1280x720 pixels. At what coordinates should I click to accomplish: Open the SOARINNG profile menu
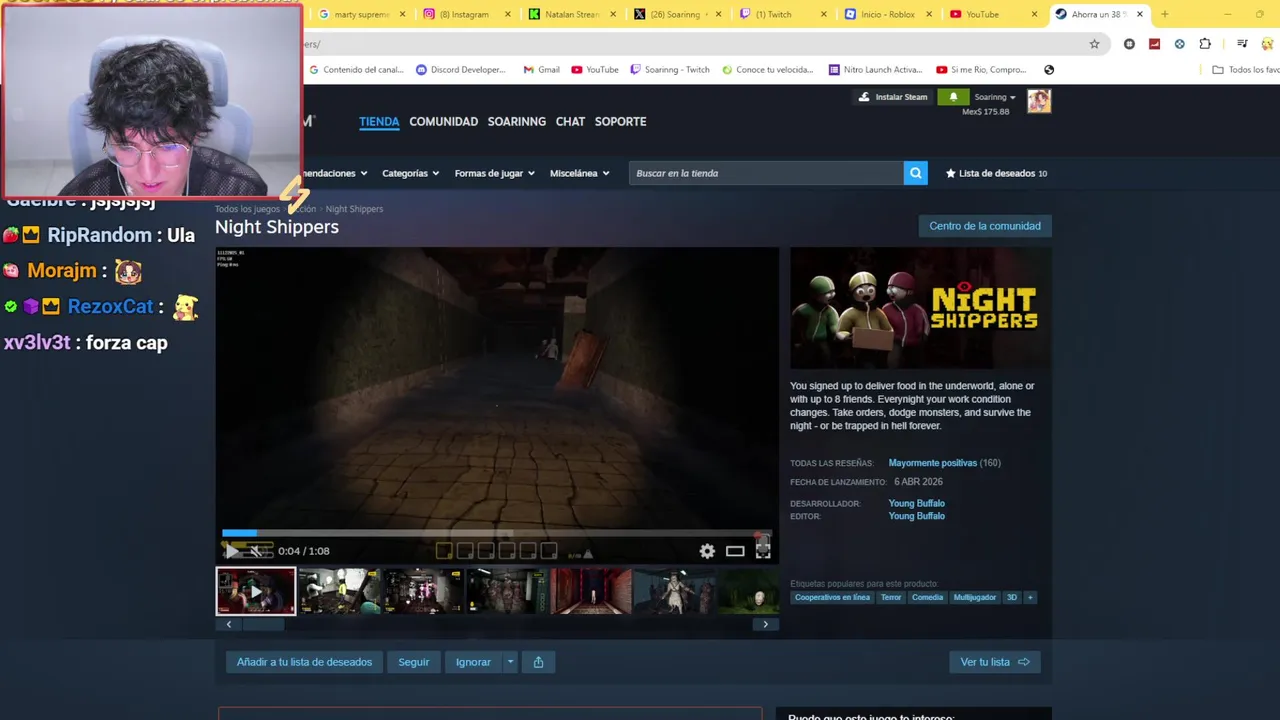(x=516, y=121)
